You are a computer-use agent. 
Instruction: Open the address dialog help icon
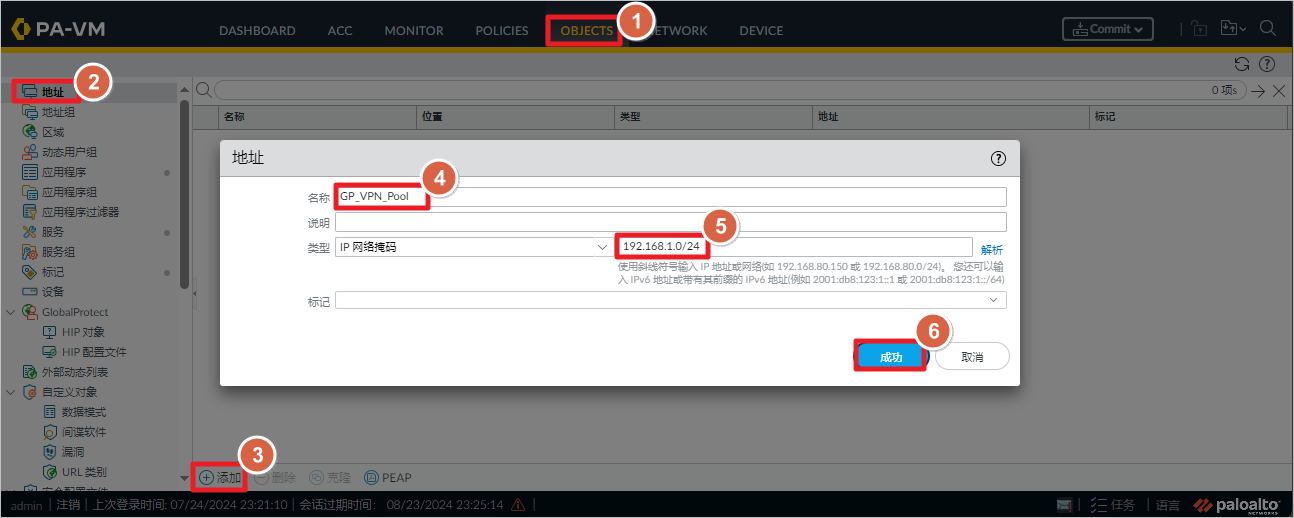click(998, 158)
